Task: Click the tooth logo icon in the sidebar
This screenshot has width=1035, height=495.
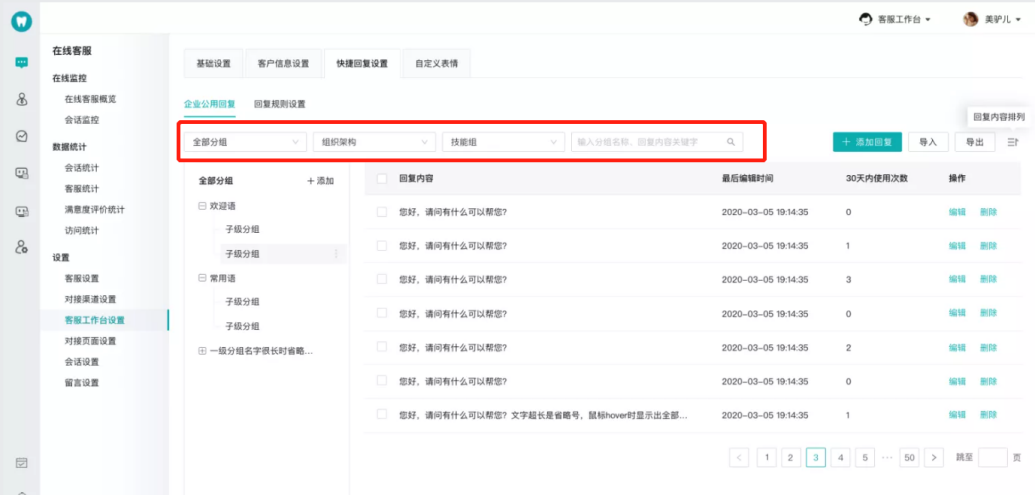Action: click(x=21, y=21)
